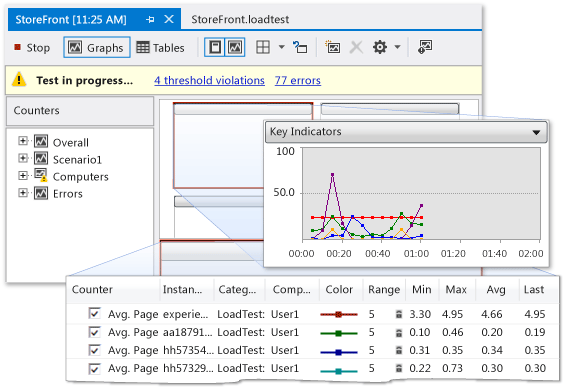
Task: Open the graph layout dropdown arrow
Action: click(x=282, y=47)
